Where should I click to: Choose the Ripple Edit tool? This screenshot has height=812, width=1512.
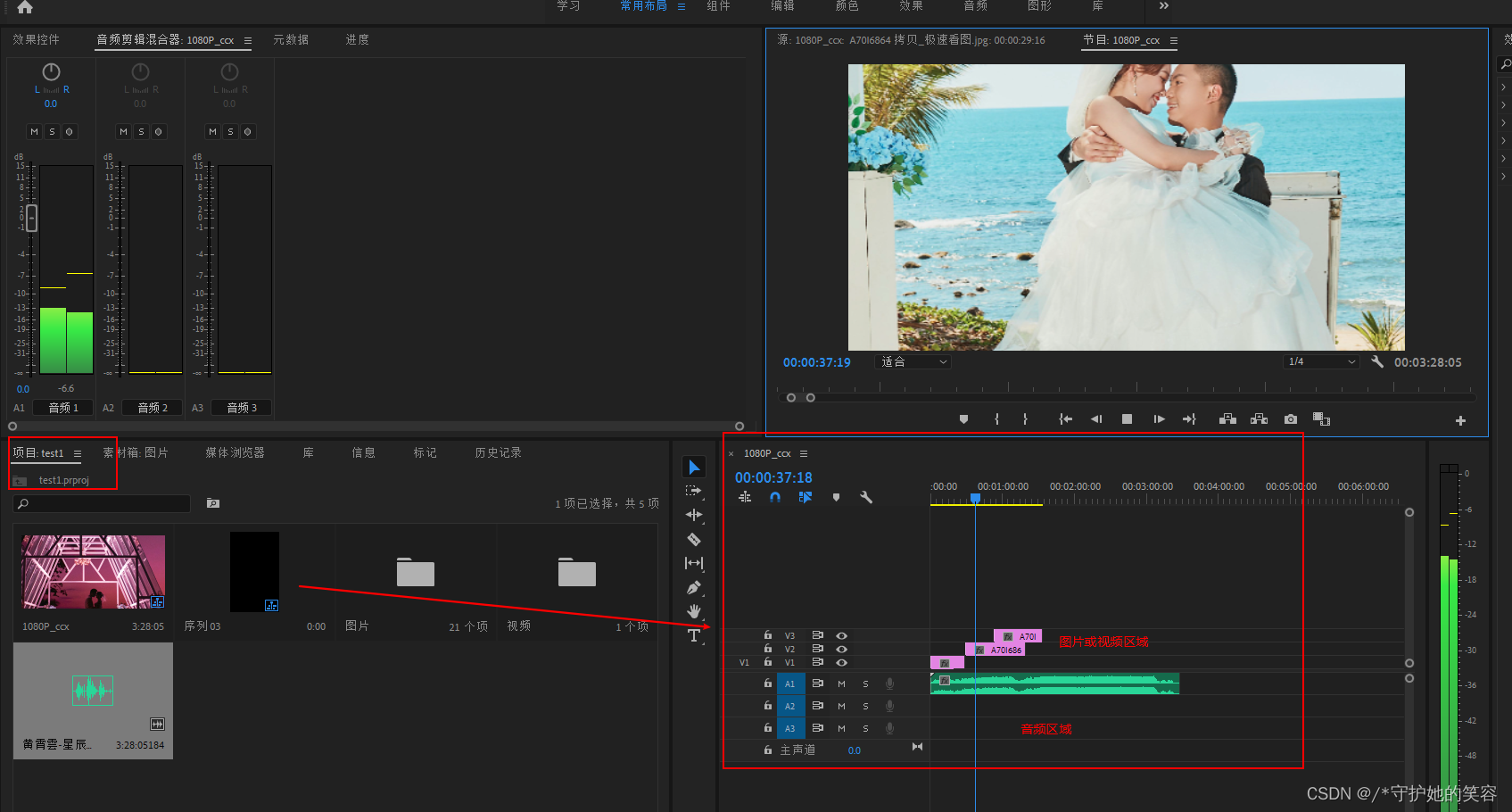(694, 515)
